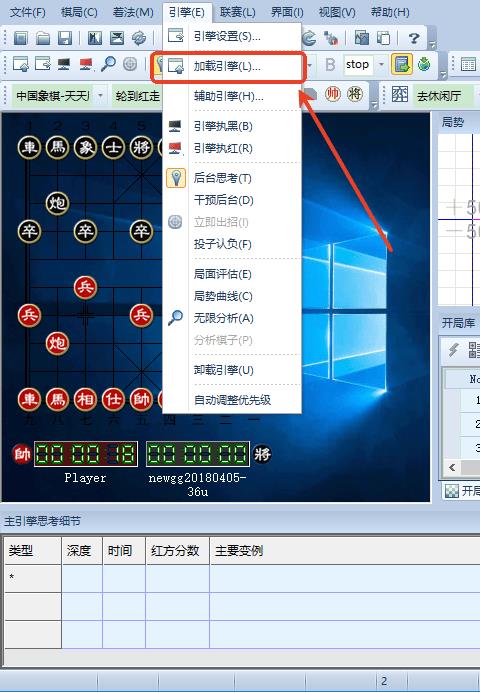Toggle the highlighted yellow toolbar button beside stop
480x692 pixels.
401,64
